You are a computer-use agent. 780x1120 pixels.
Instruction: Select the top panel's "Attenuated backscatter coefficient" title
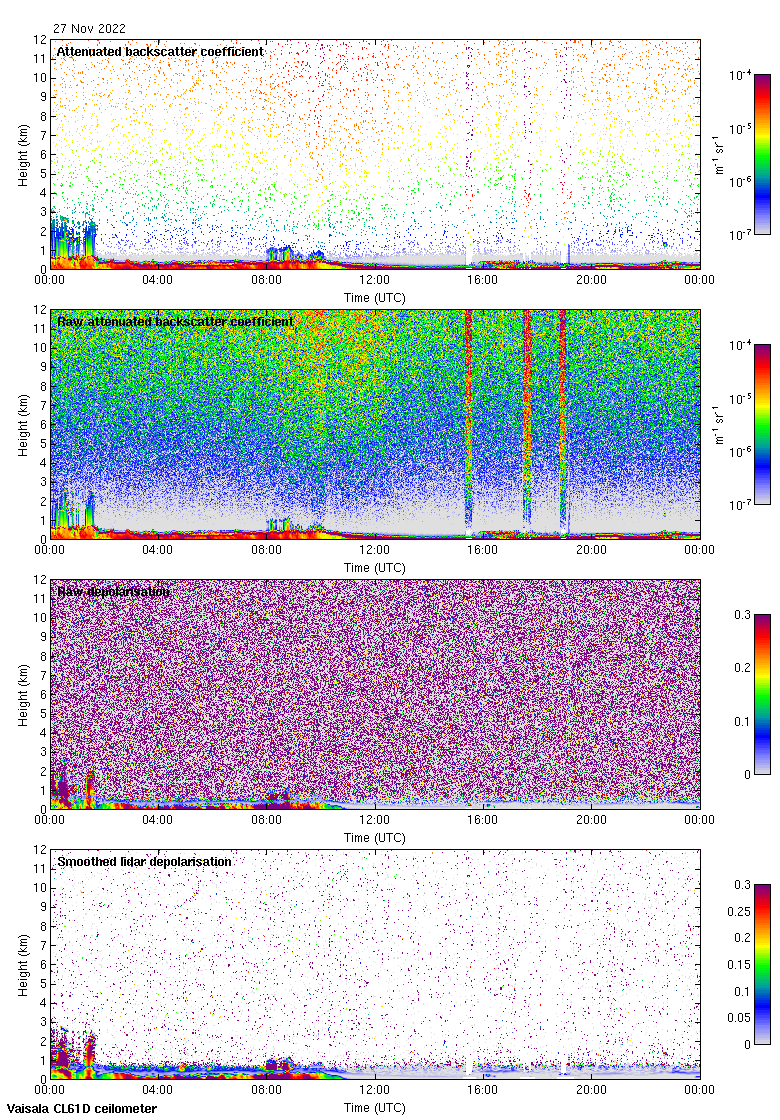tap(160, 51)
